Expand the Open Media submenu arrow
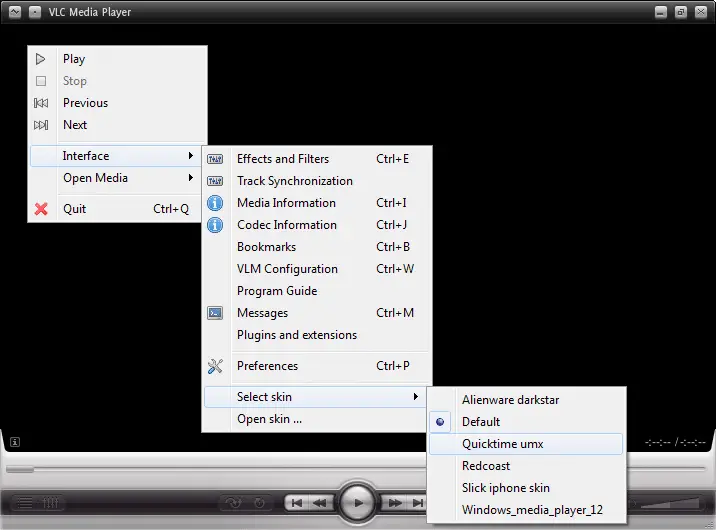Viewport: 716px width, 530px height. 191,178
